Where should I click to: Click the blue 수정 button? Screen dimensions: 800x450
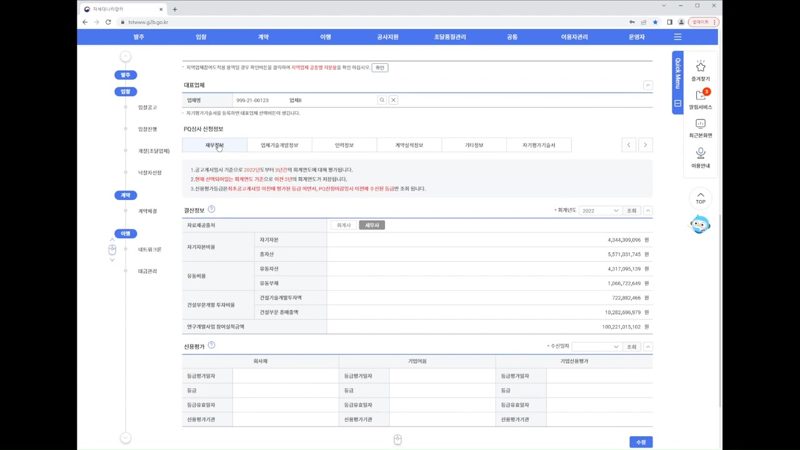(x=641, y=442)
